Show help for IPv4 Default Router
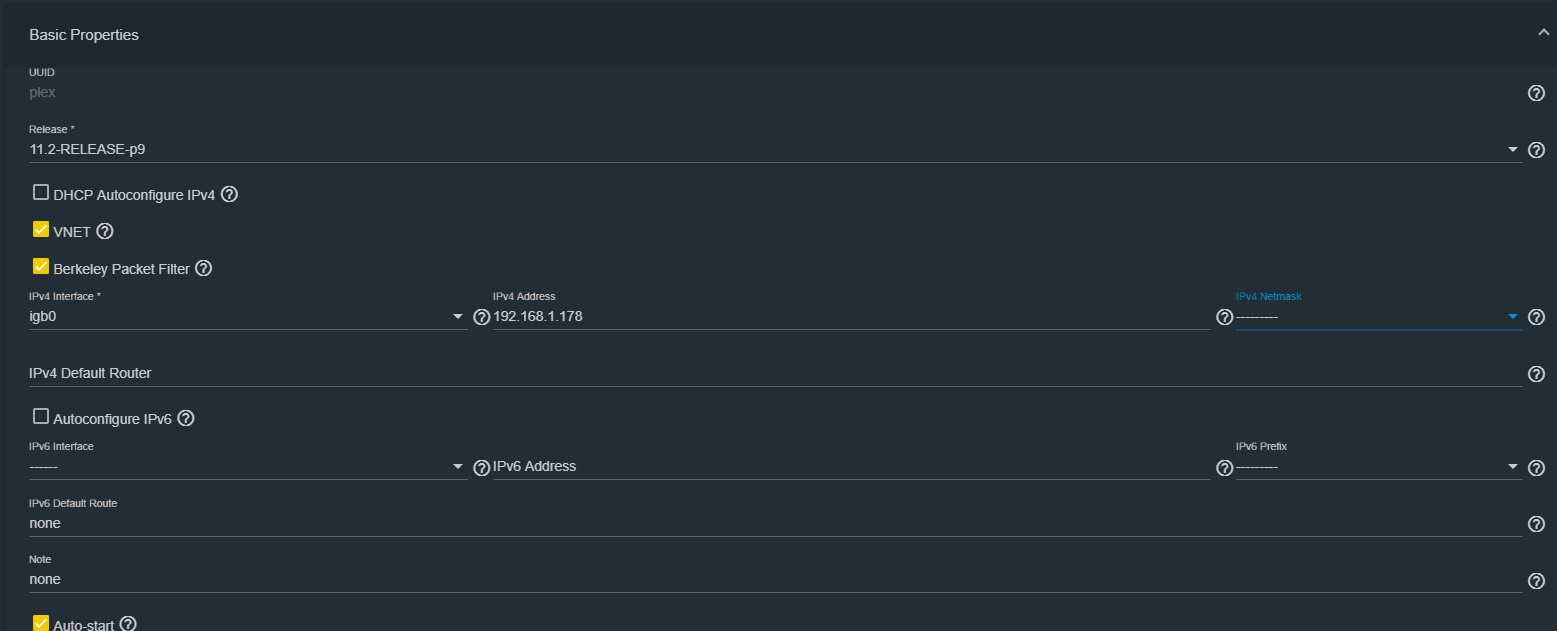This screenshot has height=631, width=1557. [x=1537, y=374]
